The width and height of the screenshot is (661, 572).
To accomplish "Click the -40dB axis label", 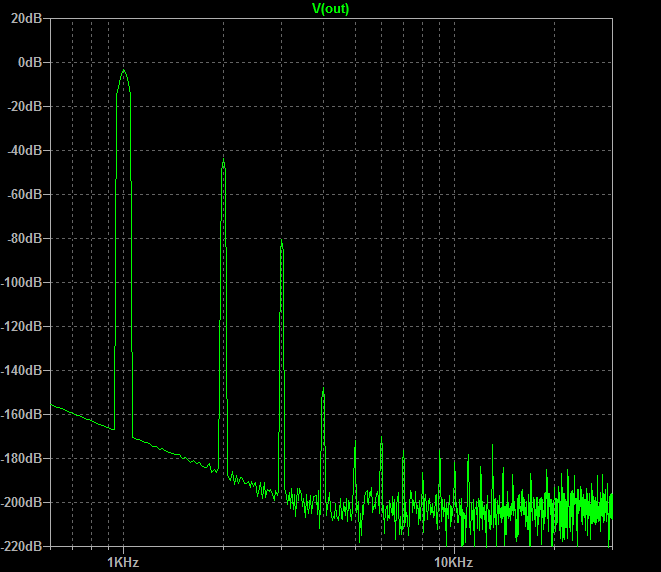I will [x=25, y=150].
